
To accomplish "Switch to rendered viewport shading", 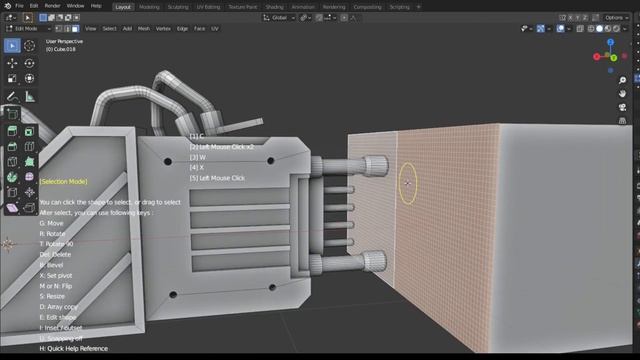I will 616,29.
